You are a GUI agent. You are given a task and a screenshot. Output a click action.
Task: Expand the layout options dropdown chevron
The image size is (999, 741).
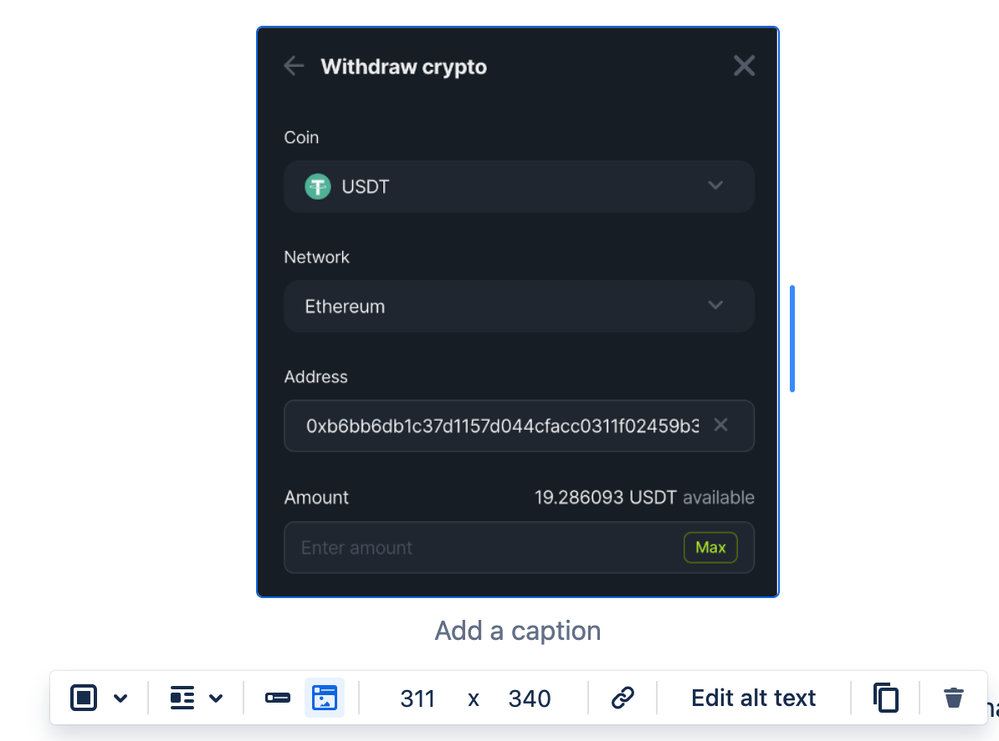click(217, 698)
